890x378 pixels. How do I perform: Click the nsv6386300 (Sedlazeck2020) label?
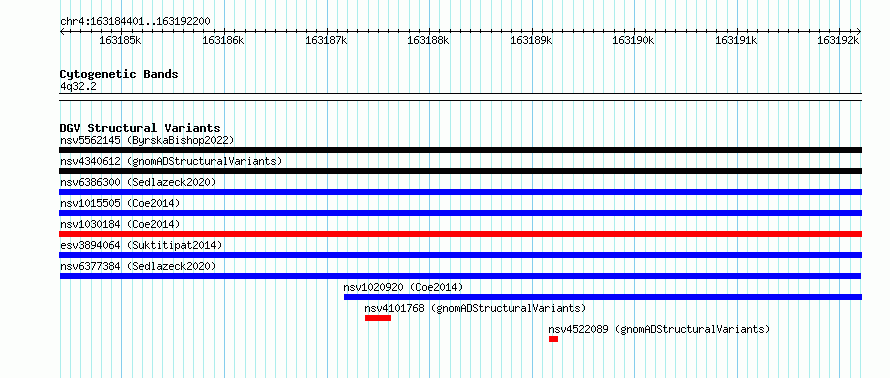click(x=138, y=182)
